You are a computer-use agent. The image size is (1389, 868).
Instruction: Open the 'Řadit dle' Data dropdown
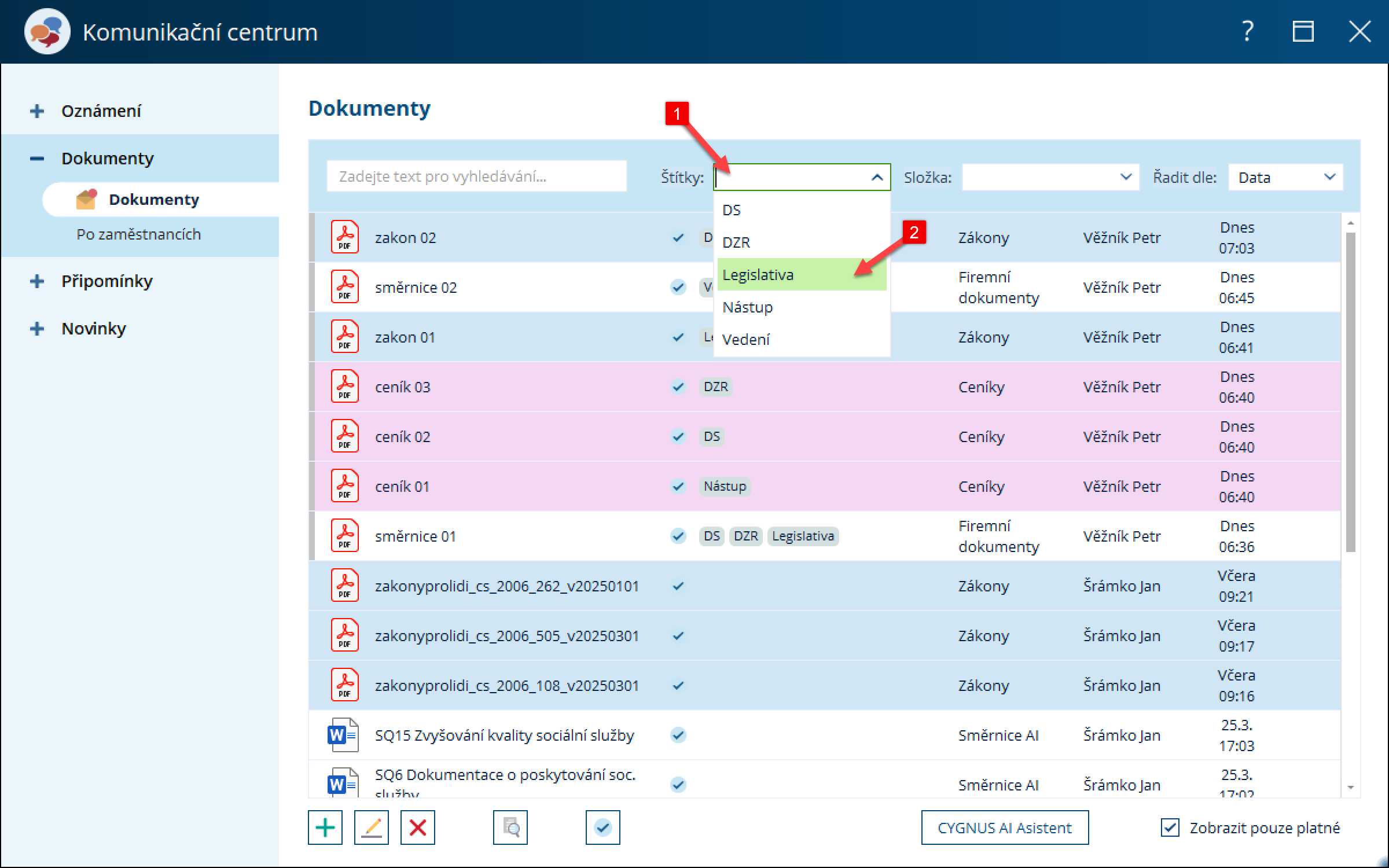[1285, 177]
